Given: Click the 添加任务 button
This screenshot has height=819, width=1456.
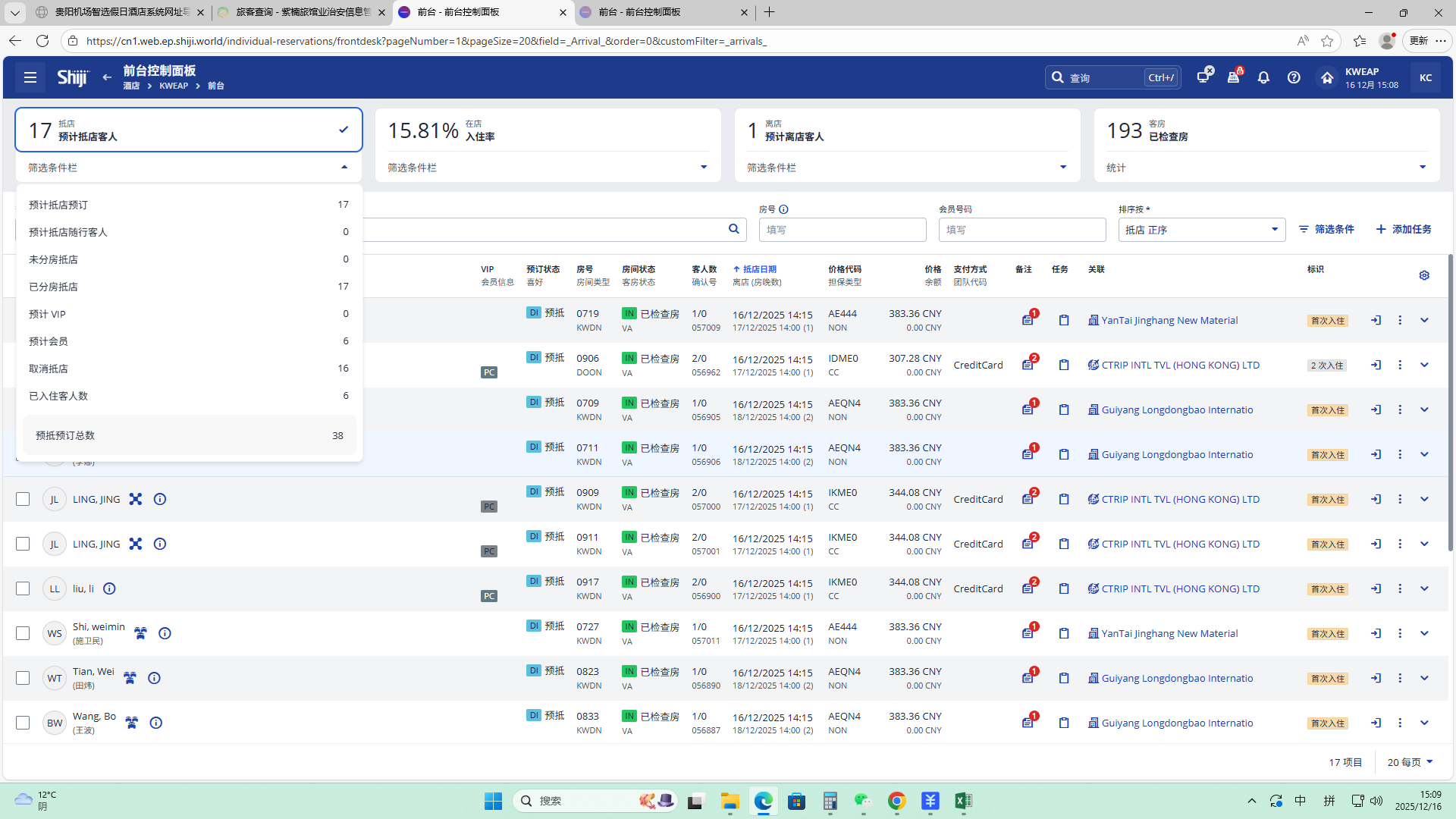Looking at the screenshot, I should click(x=1404, y=229).
